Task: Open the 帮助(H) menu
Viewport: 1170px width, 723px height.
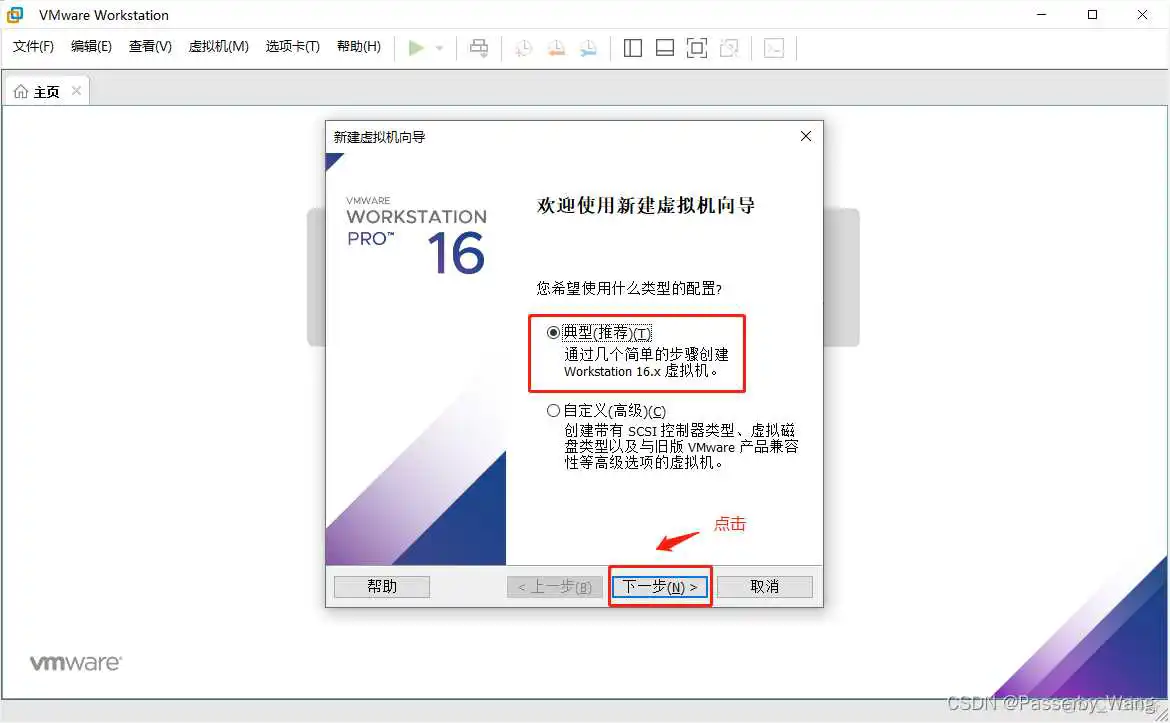Action: coord(359,46)
